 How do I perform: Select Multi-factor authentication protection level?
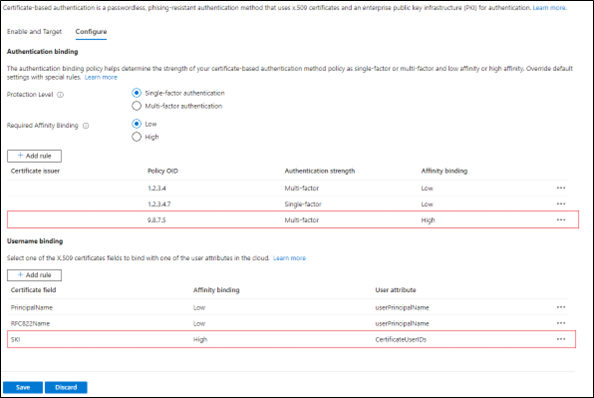tap(136, 106)
